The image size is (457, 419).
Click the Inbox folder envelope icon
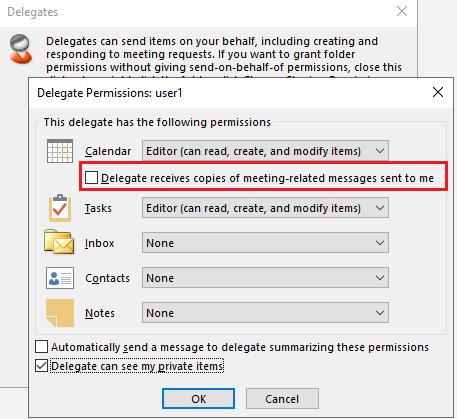coord(59,242)
